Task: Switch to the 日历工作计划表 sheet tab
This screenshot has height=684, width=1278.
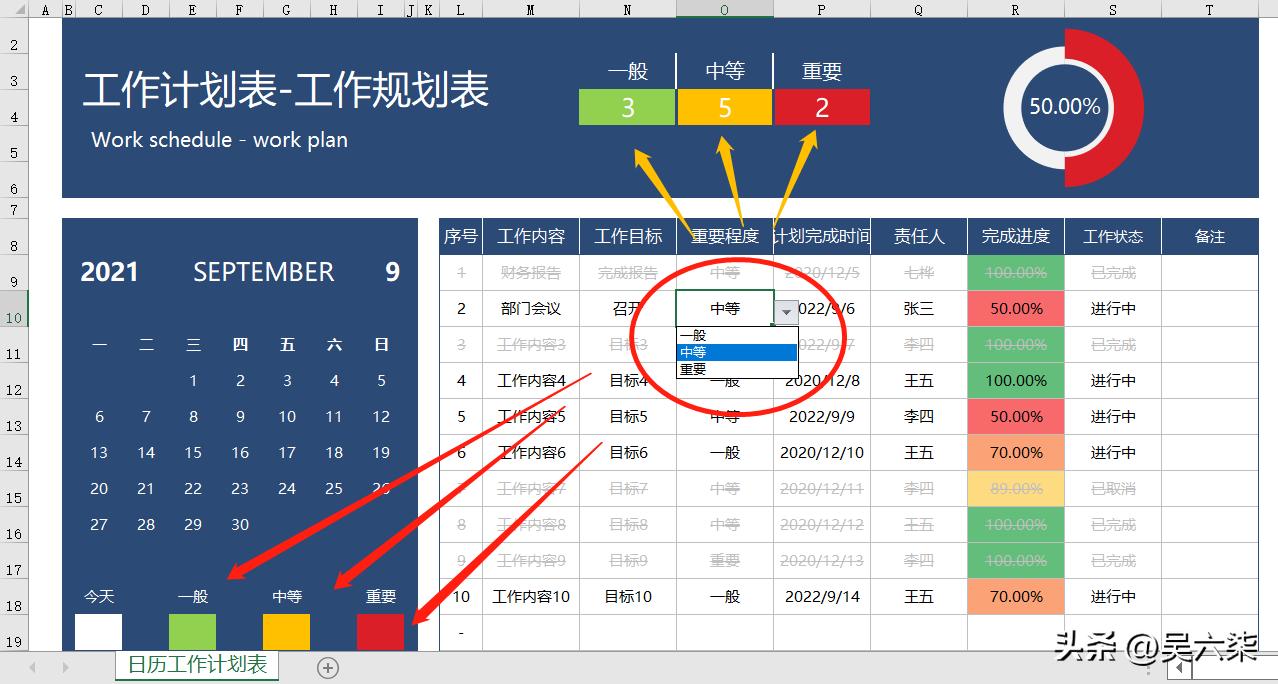Action: (x=196, y=662)
